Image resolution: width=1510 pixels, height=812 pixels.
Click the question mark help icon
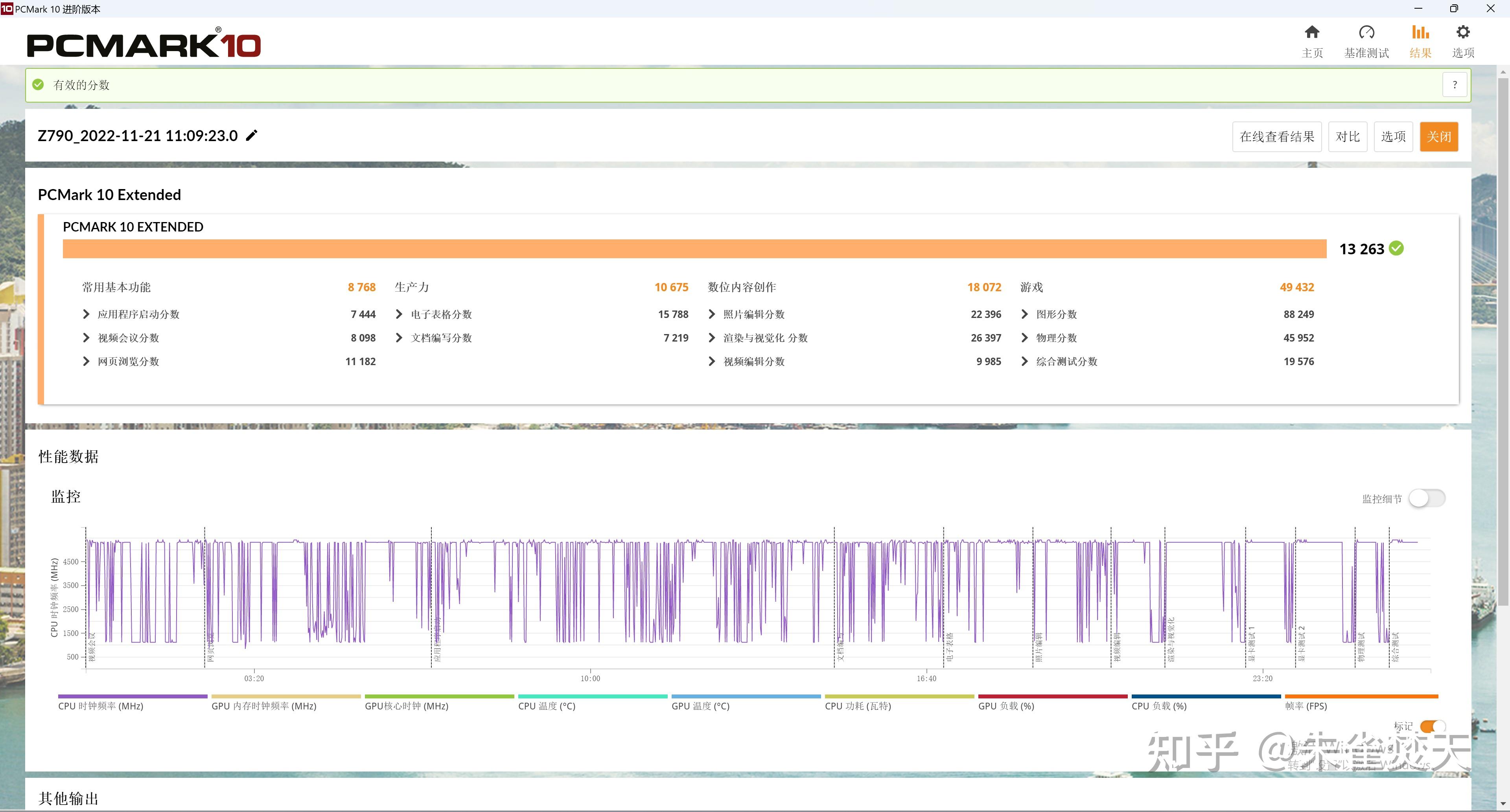point(1454,85)
